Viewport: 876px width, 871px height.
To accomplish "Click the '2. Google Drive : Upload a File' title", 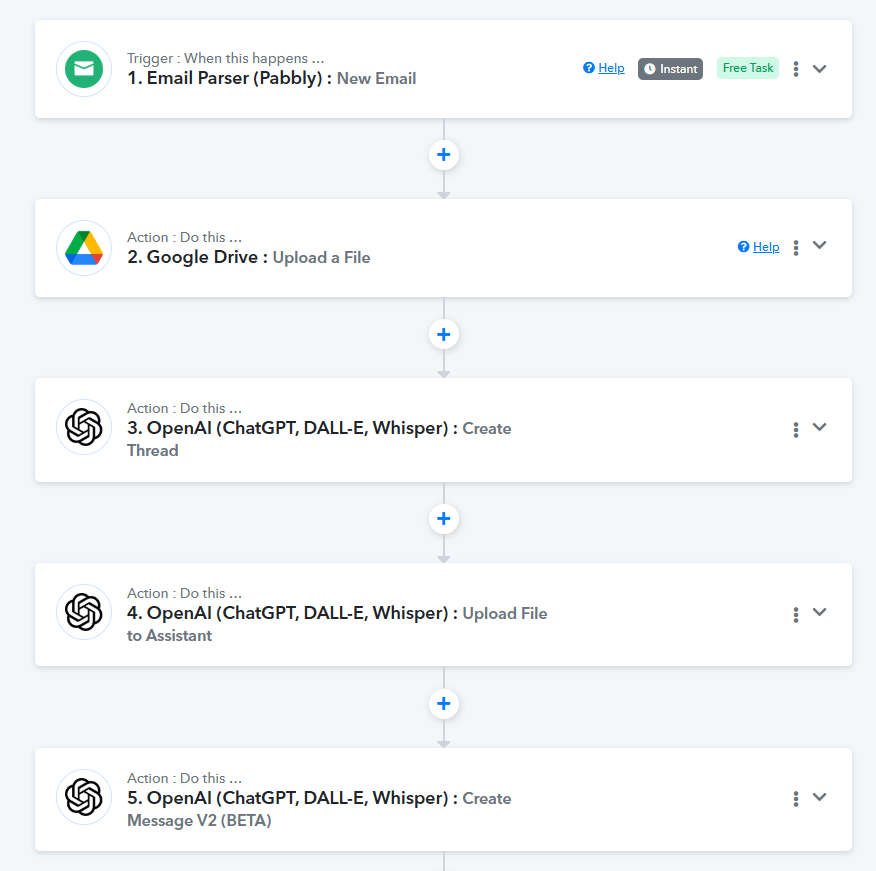I will (249, 258).
